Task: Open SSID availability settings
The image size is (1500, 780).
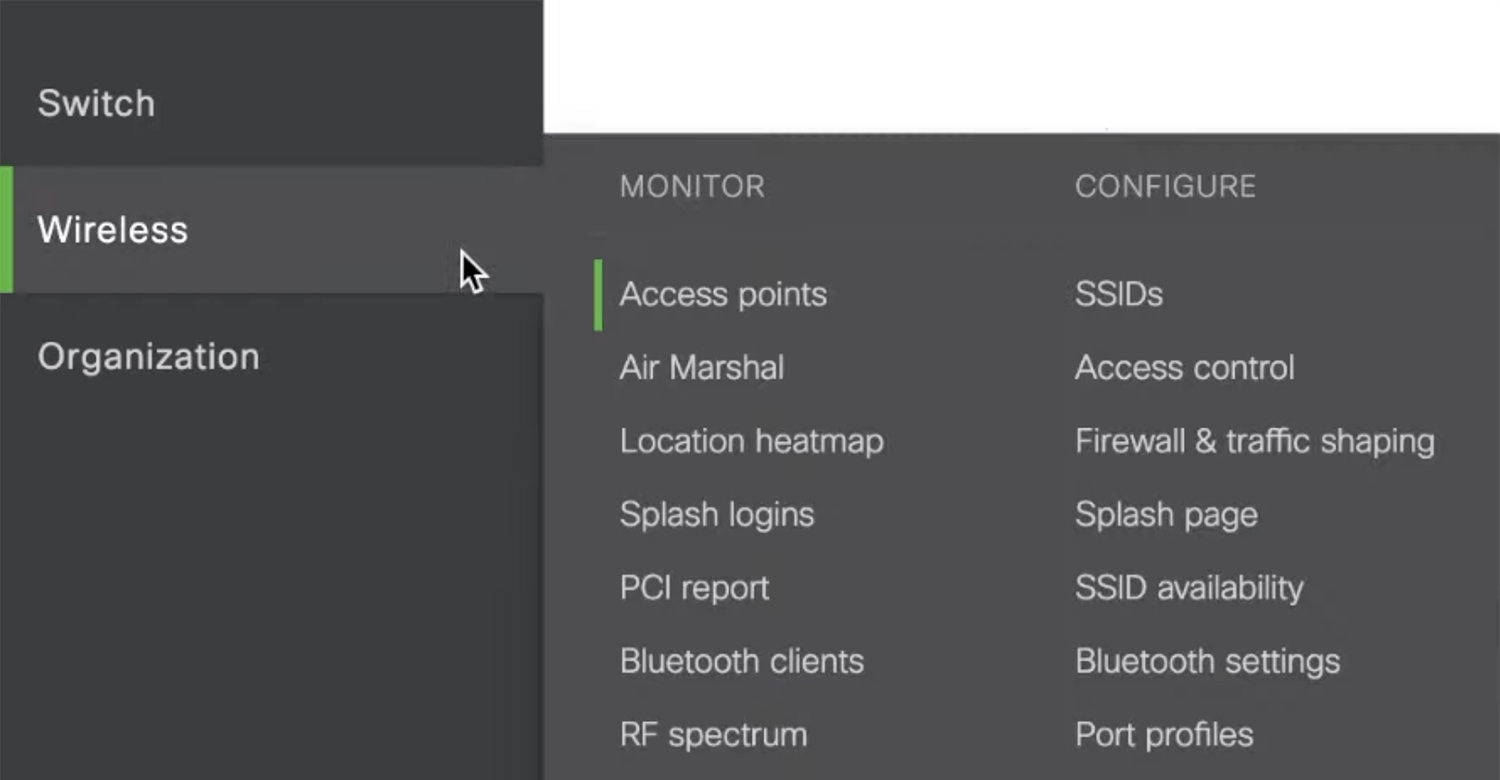Action: pyautogui.click(x=1188, y=587)
